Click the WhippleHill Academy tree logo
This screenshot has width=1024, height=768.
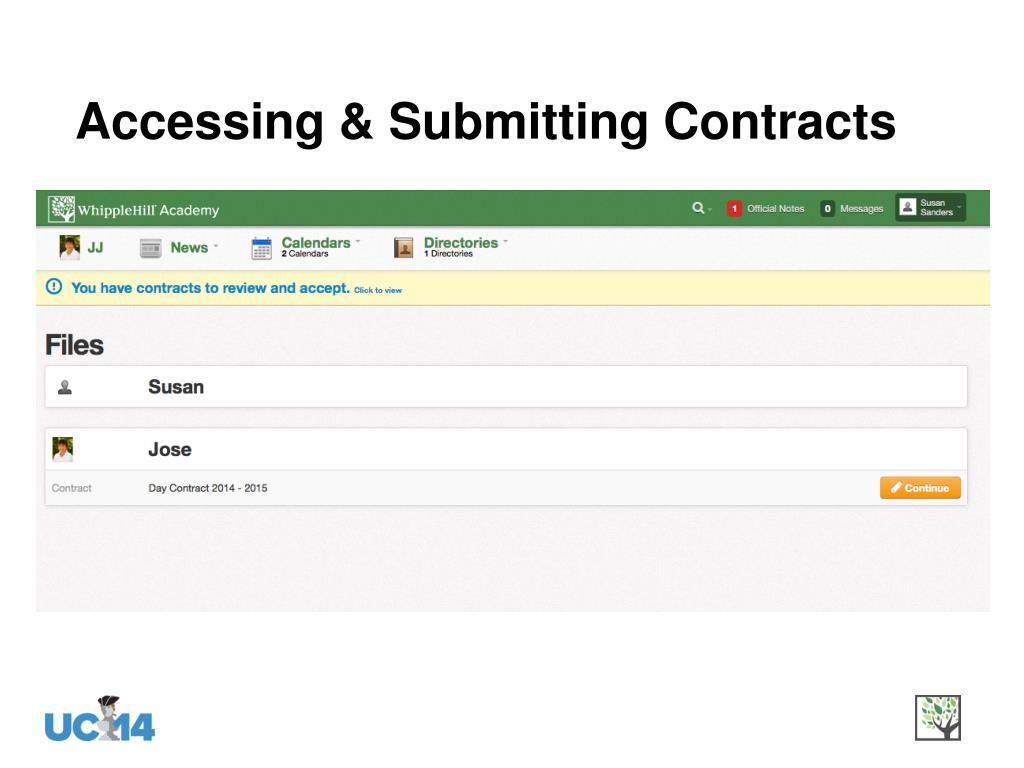62,208
